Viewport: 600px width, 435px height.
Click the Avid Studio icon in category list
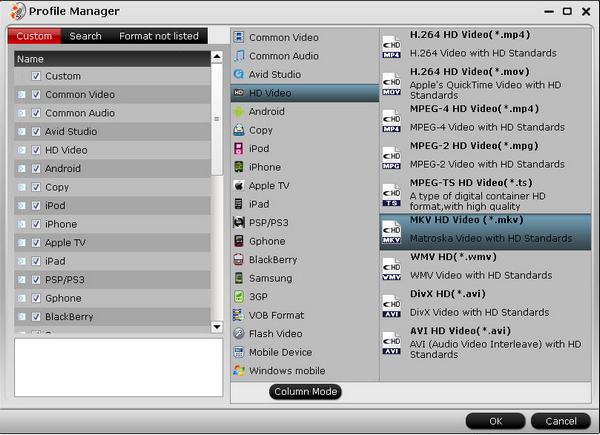coord(239,74)
